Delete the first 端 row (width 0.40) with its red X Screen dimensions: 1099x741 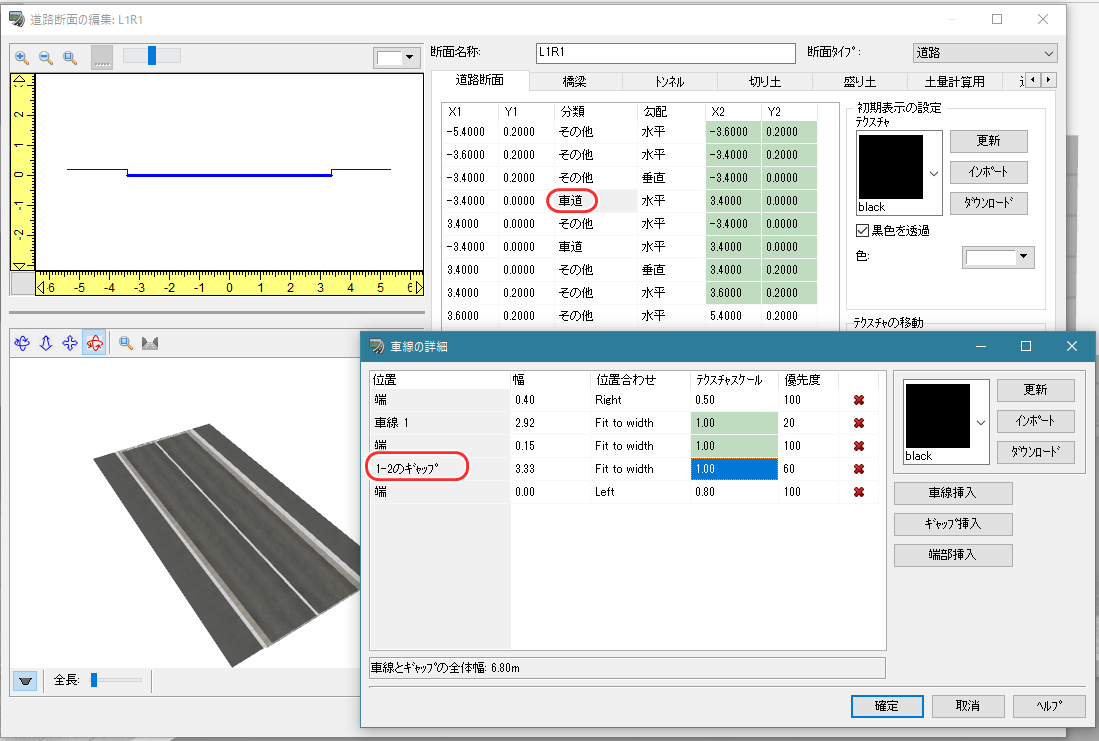point(859,400)
